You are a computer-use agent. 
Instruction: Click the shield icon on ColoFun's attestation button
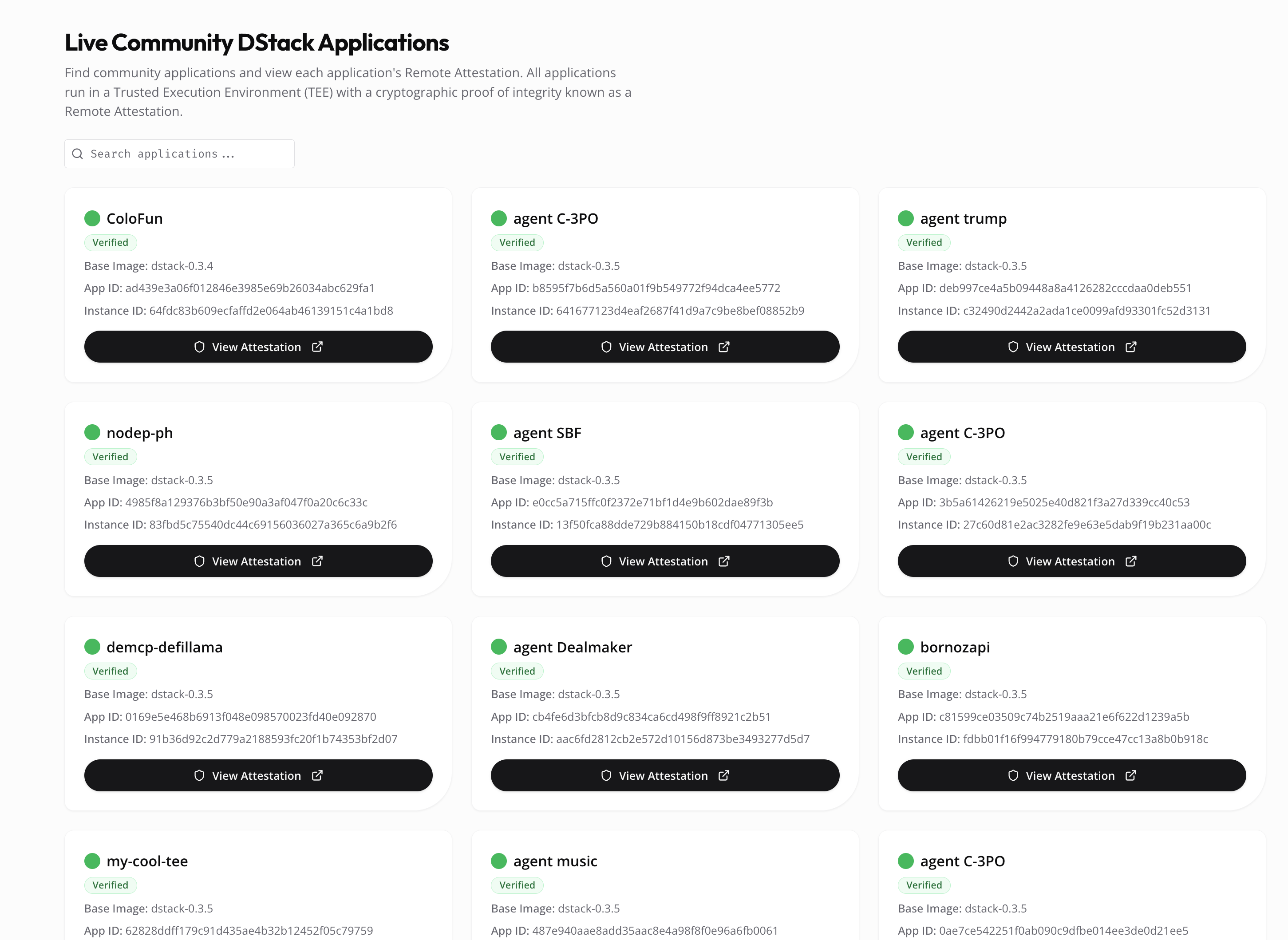199,347
